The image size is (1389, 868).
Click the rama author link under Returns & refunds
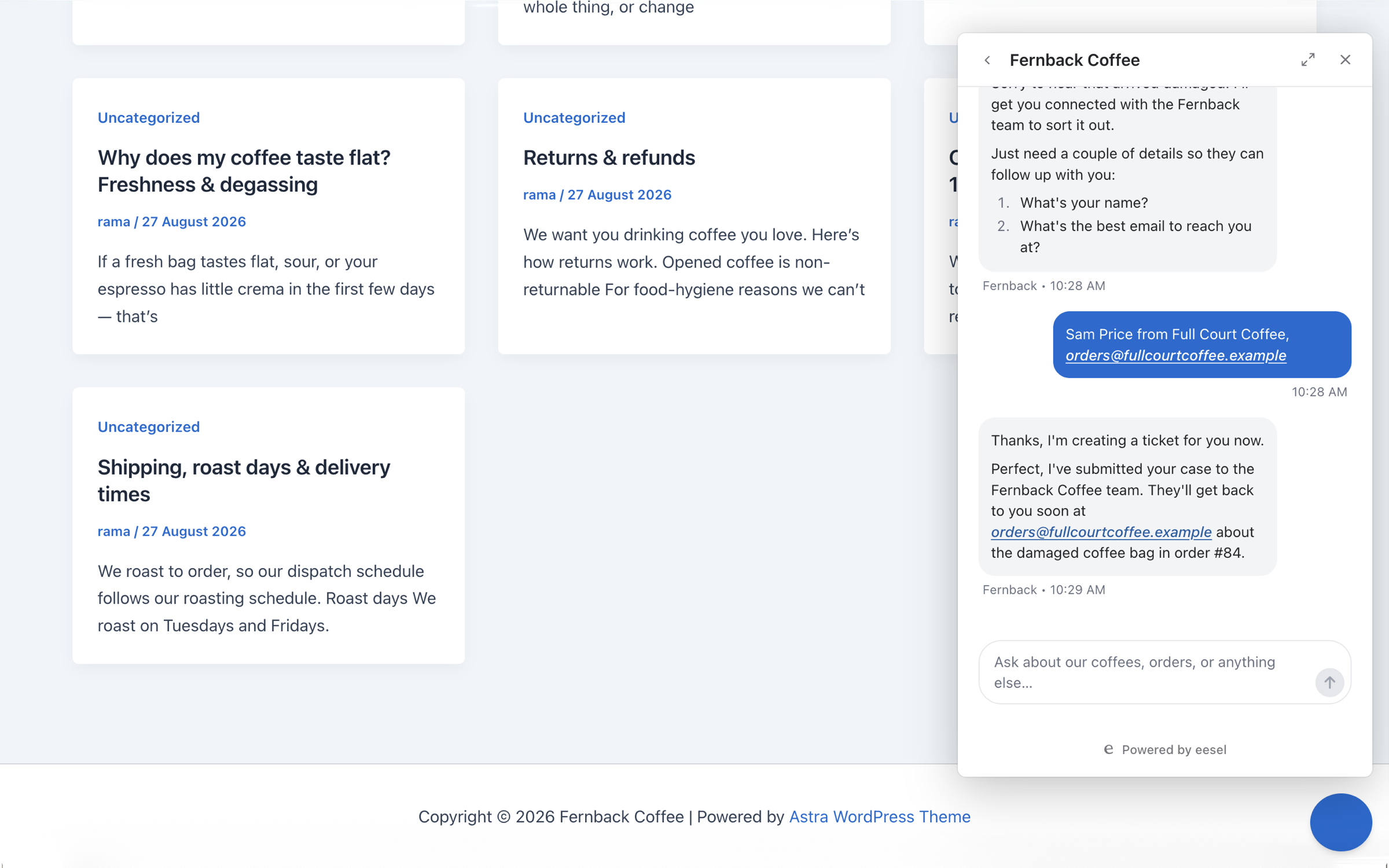click(539, 194)
